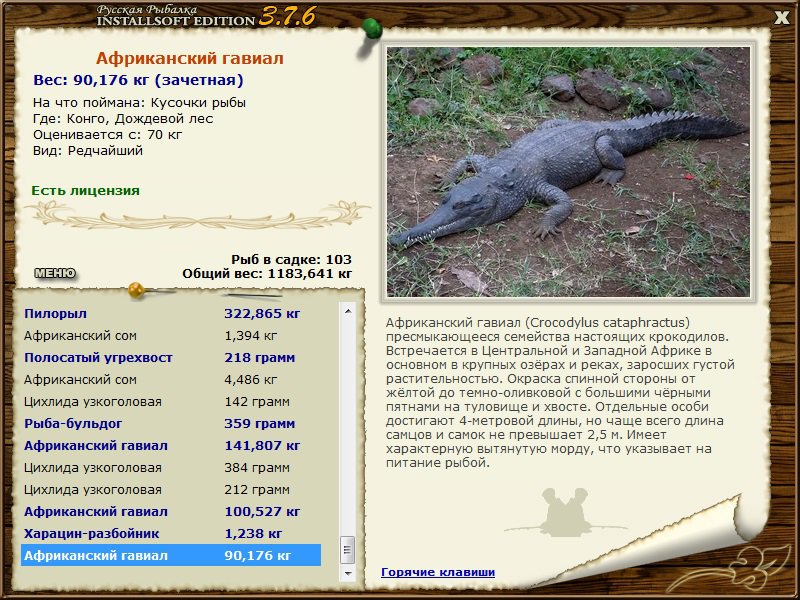
Task: Click the scroll up arrow of fish list
Action: (x=348, y=311)
